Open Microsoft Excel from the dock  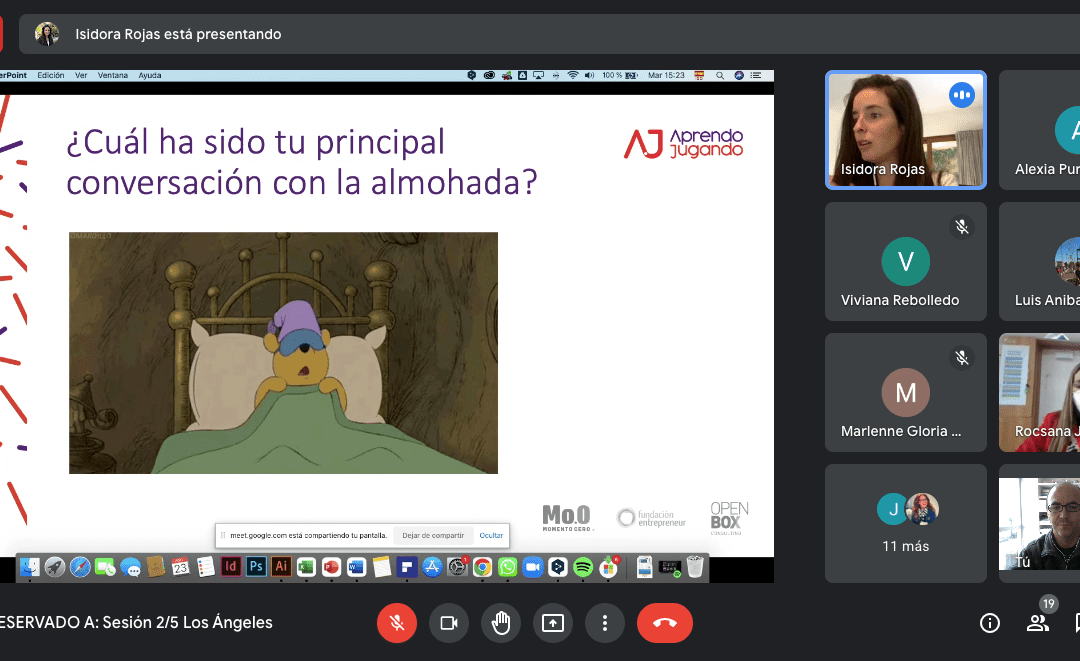[307, 567]
